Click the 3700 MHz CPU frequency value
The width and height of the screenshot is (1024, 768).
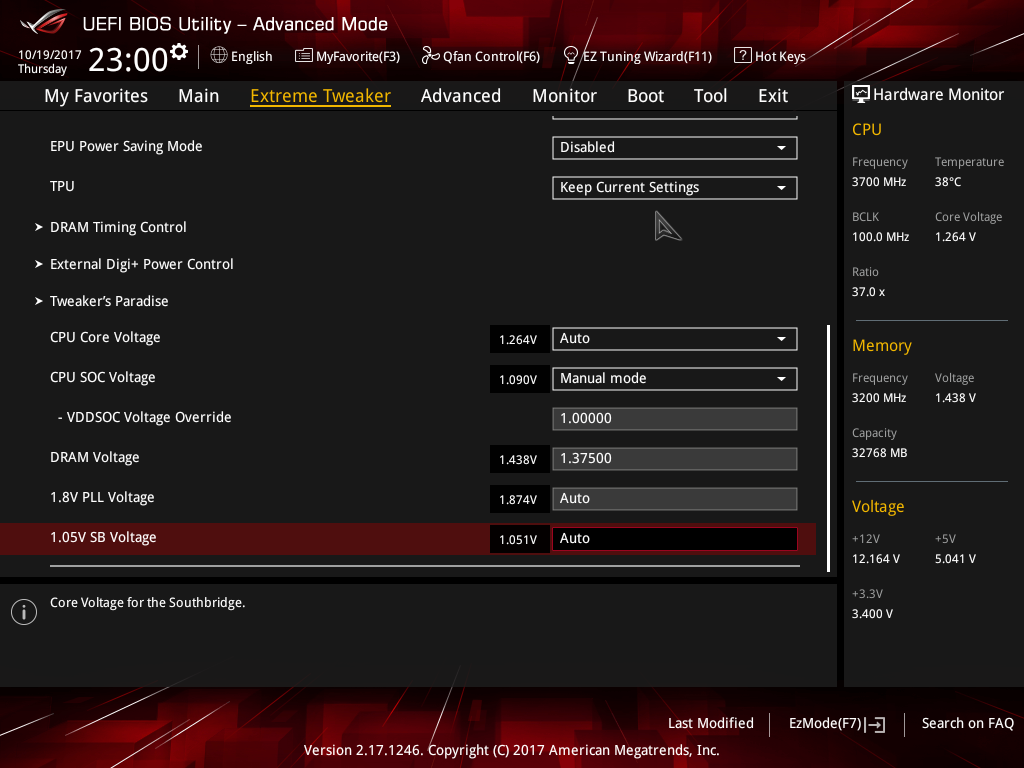point(879,182)
